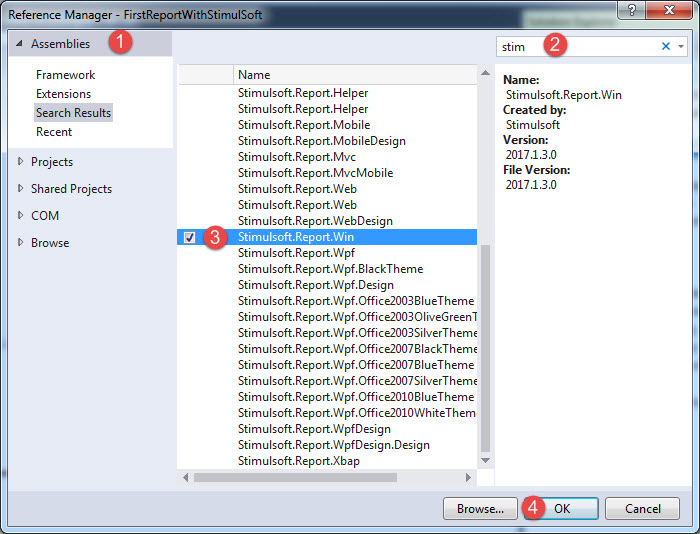Open the Recent assemblies list
Screen dimensions: 700x534
pyautogui.click(x=54, y=132)
